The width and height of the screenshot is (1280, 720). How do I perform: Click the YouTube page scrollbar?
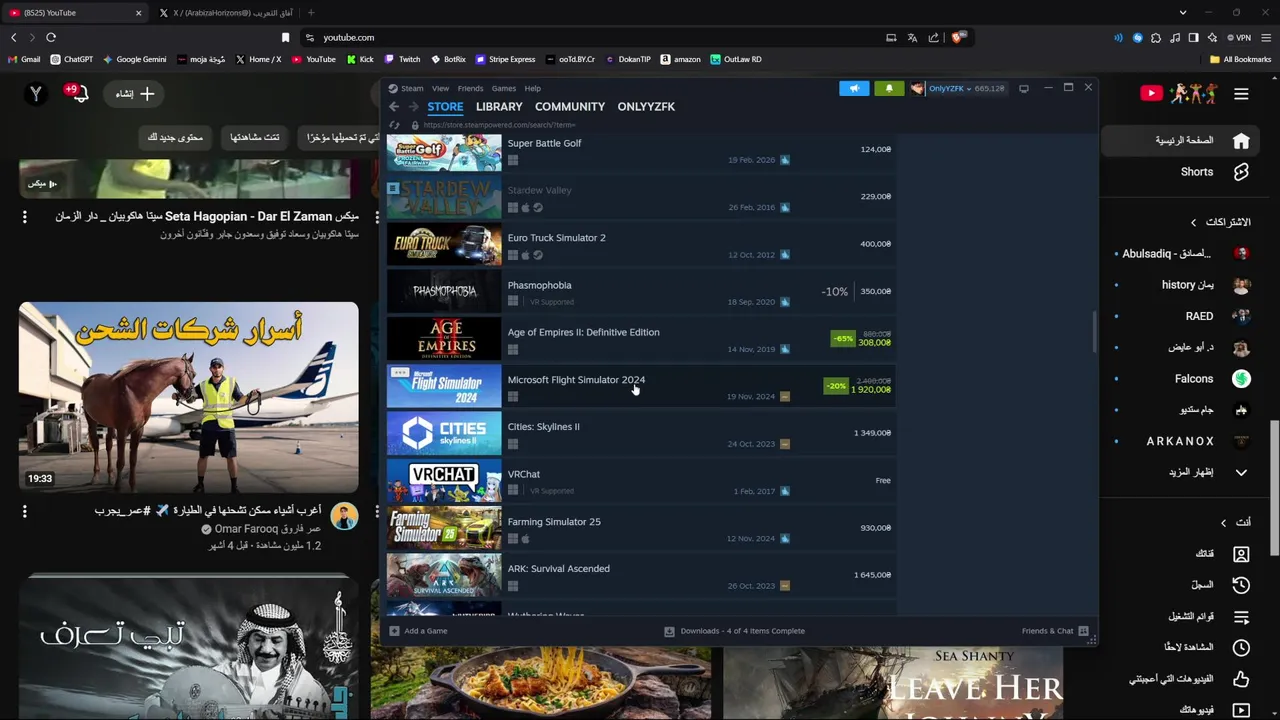pos(1275,488)
